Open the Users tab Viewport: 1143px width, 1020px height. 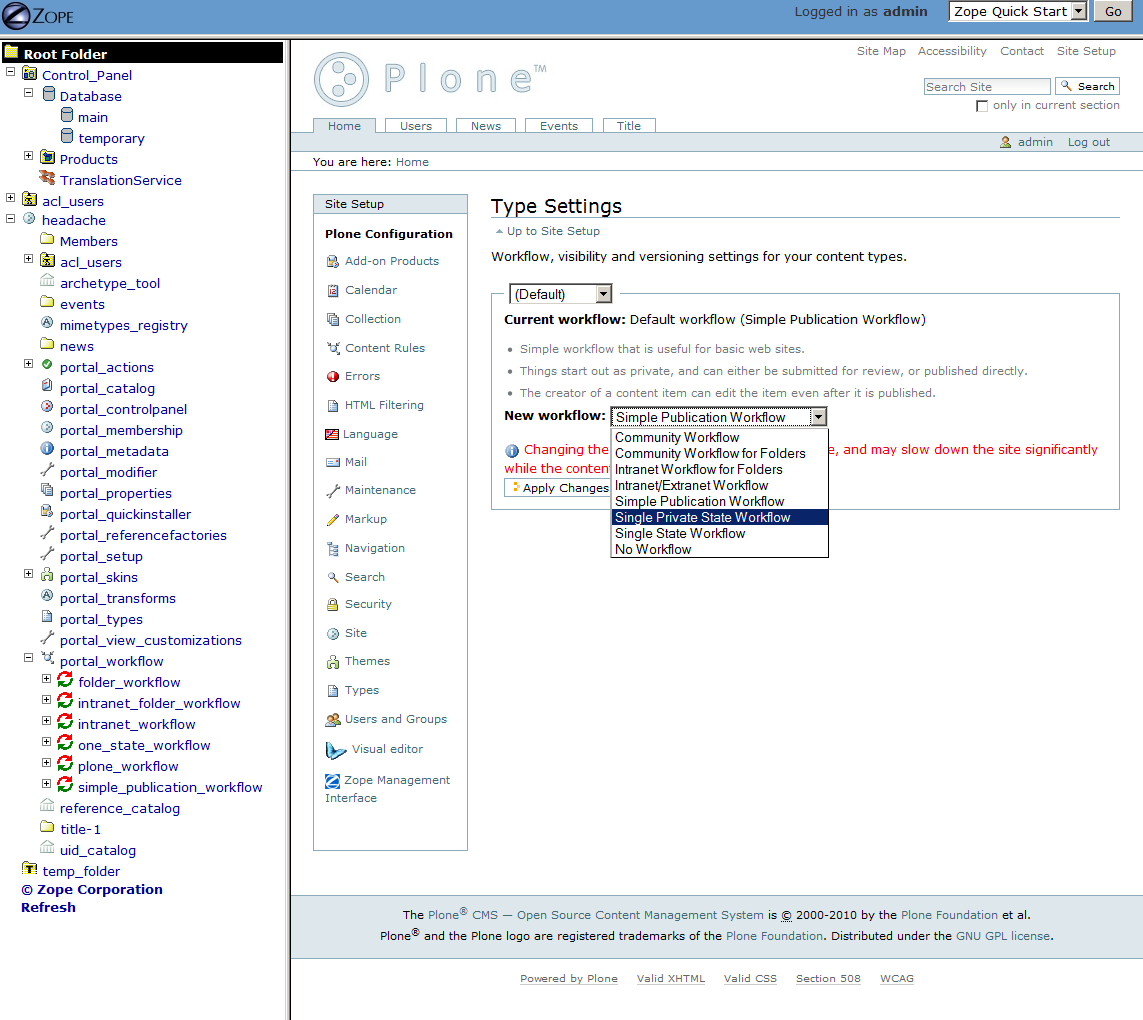[416, 126]
